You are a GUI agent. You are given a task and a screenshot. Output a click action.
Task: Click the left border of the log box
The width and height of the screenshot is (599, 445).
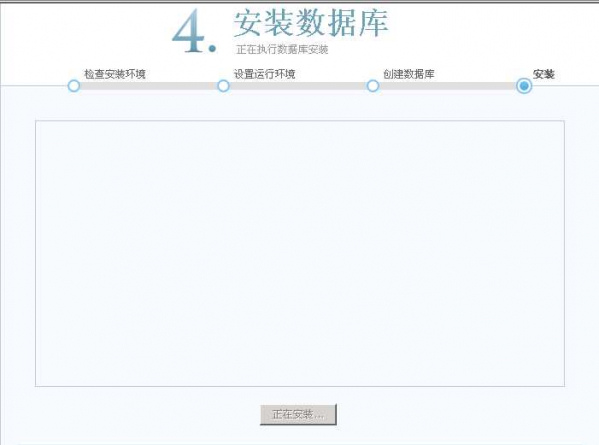[36, 253]
